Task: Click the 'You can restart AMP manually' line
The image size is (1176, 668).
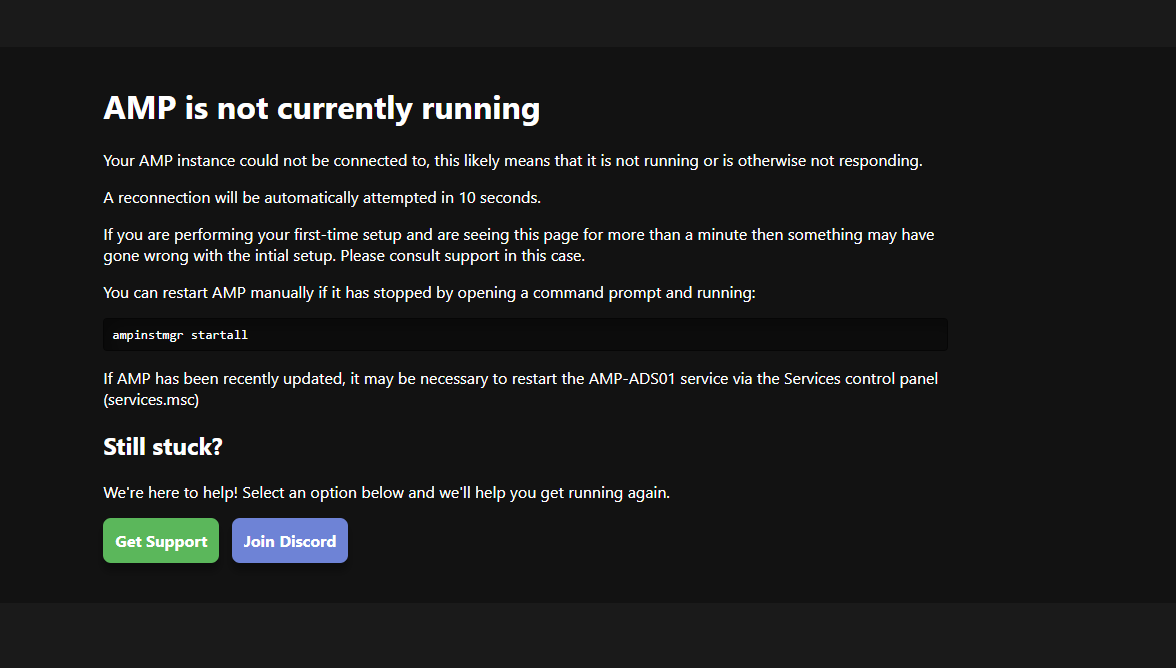Action: pos(429,293)
